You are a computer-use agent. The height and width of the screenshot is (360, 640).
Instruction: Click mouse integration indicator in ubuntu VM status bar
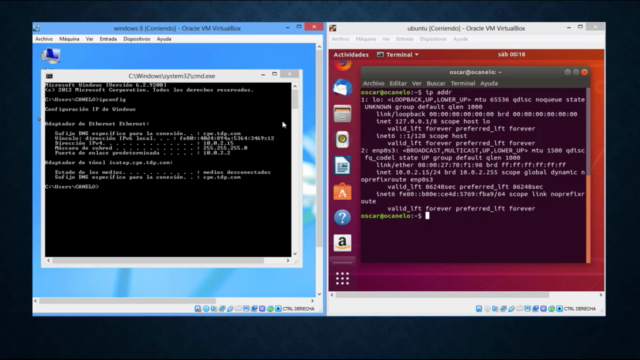(551, 309)
